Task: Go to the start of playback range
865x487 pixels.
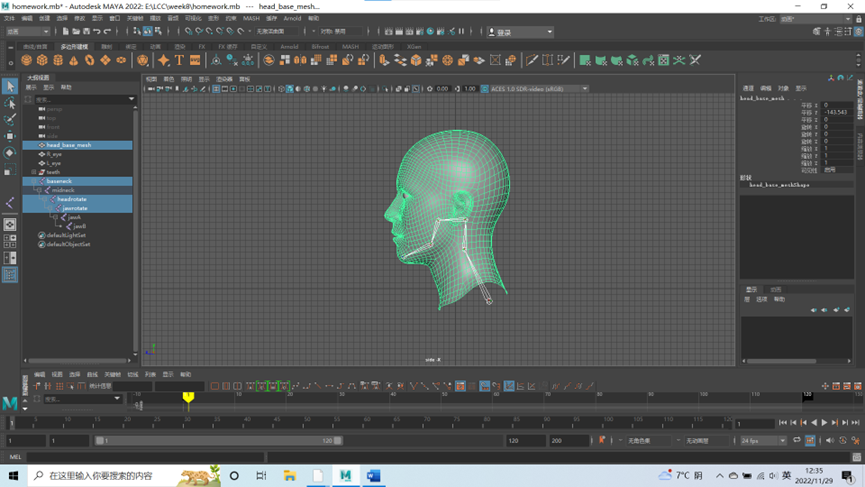Action: point(783,423)
